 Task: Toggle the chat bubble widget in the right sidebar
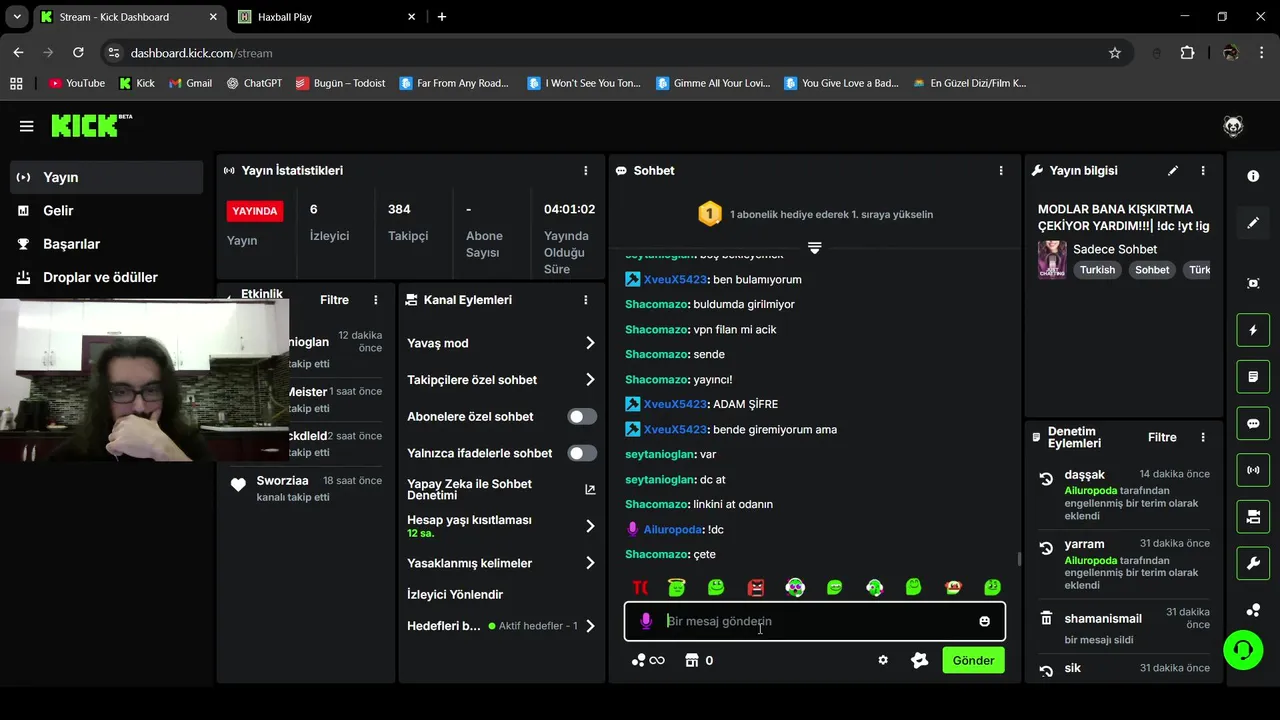pyautogui.click(x=1253, y=423)
